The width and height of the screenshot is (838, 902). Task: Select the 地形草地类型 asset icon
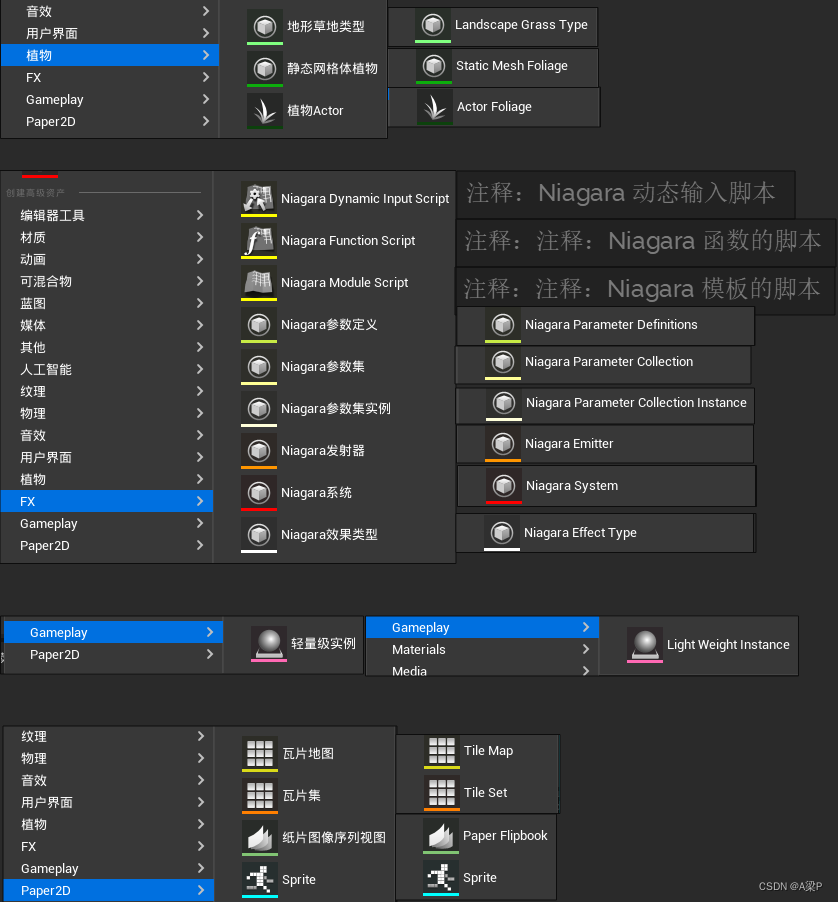(x=265, y=26)
